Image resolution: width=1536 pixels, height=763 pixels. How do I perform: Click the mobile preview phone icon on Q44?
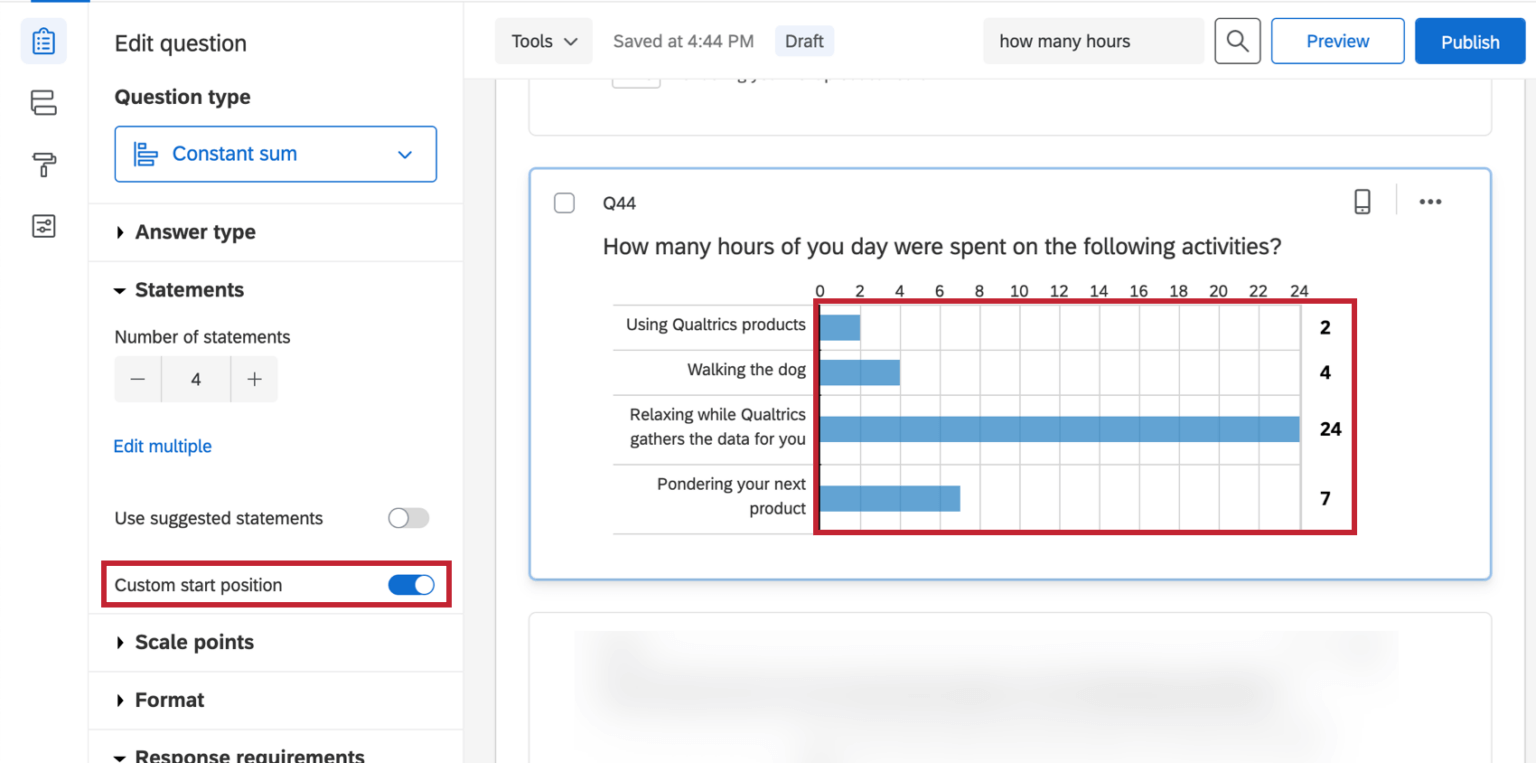coord(1362,202)
